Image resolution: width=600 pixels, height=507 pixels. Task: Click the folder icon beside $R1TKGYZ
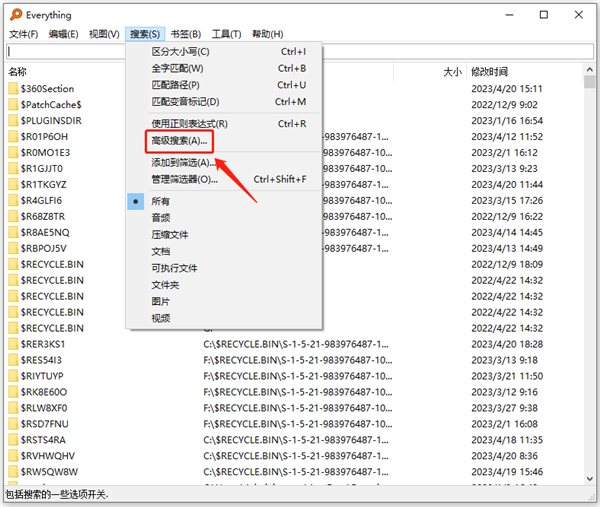tap(12, 185)
